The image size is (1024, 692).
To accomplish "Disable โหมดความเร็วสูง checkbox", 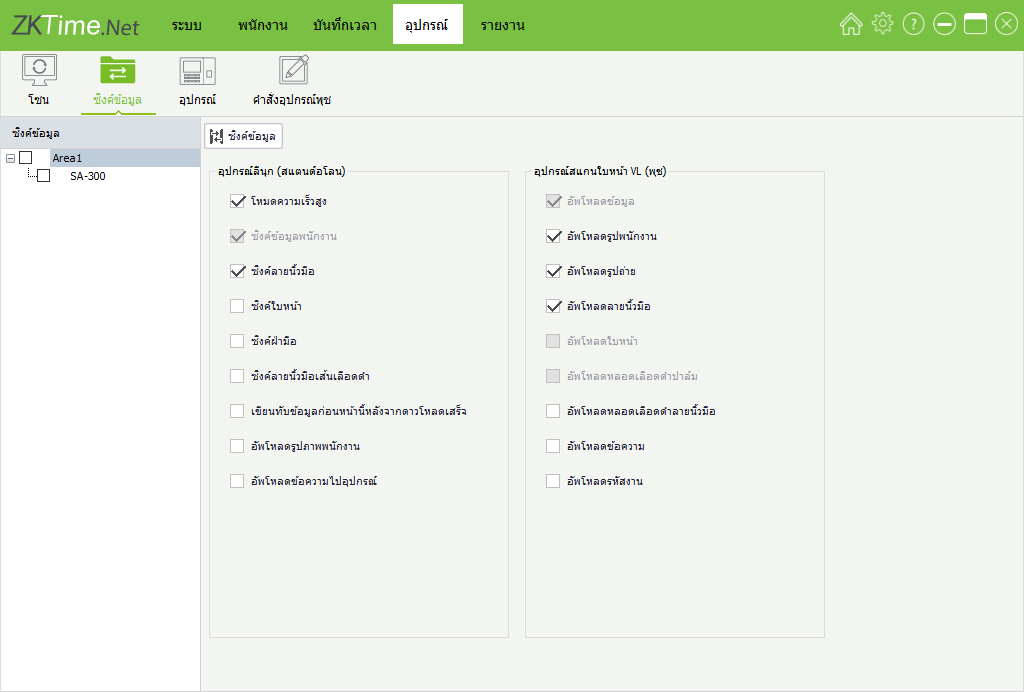I will coord(237,201).
